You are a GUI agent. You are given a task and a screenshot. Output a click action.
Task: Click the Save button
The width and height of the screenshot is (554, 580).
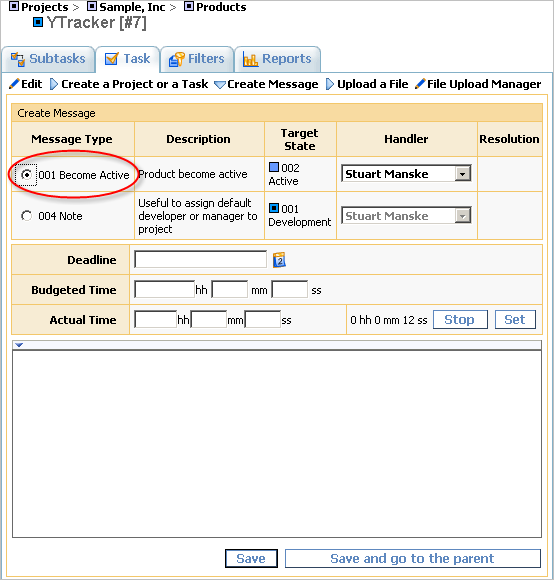point(251,558)
